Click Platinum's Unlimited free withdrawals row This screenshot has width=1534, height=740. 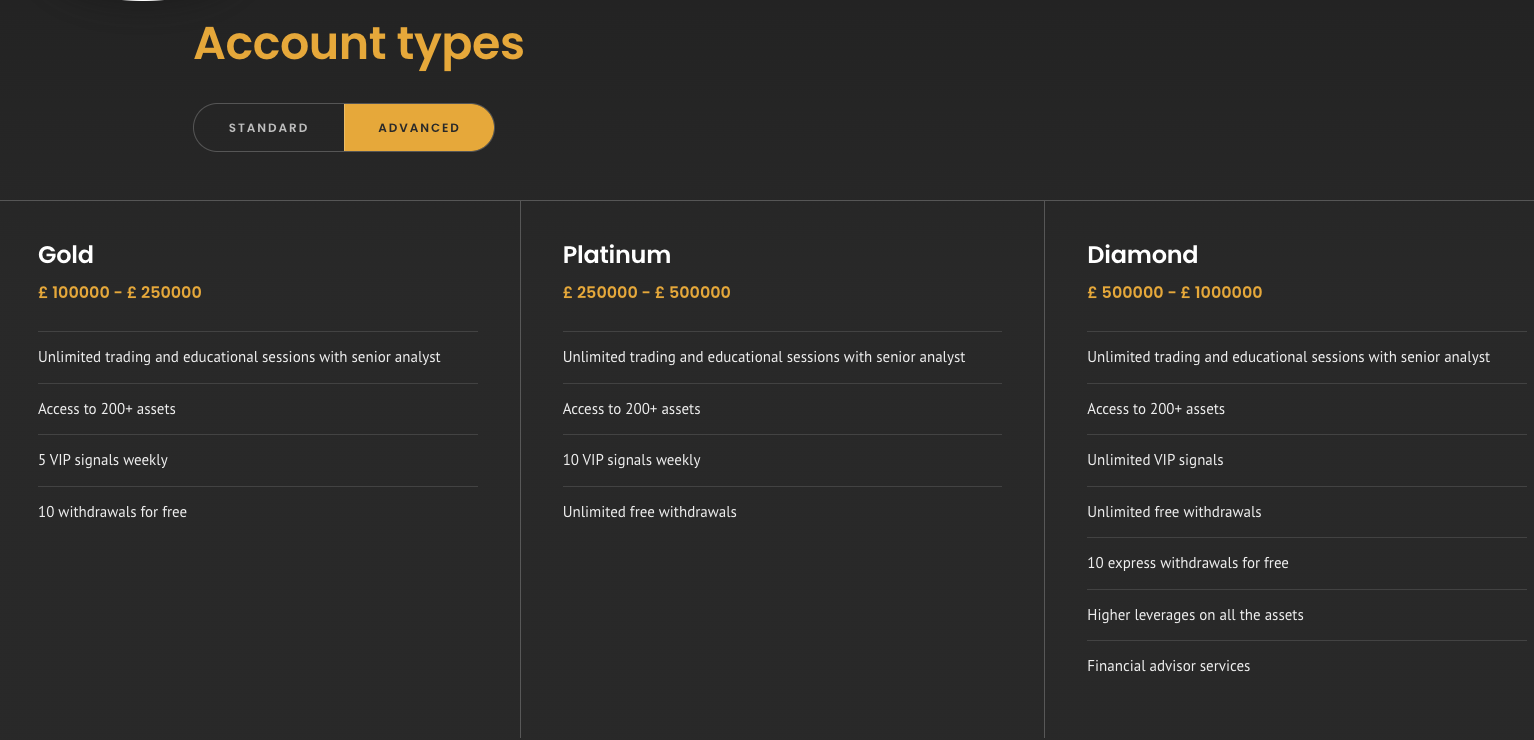pyautogui.click(x=782, y=512)
